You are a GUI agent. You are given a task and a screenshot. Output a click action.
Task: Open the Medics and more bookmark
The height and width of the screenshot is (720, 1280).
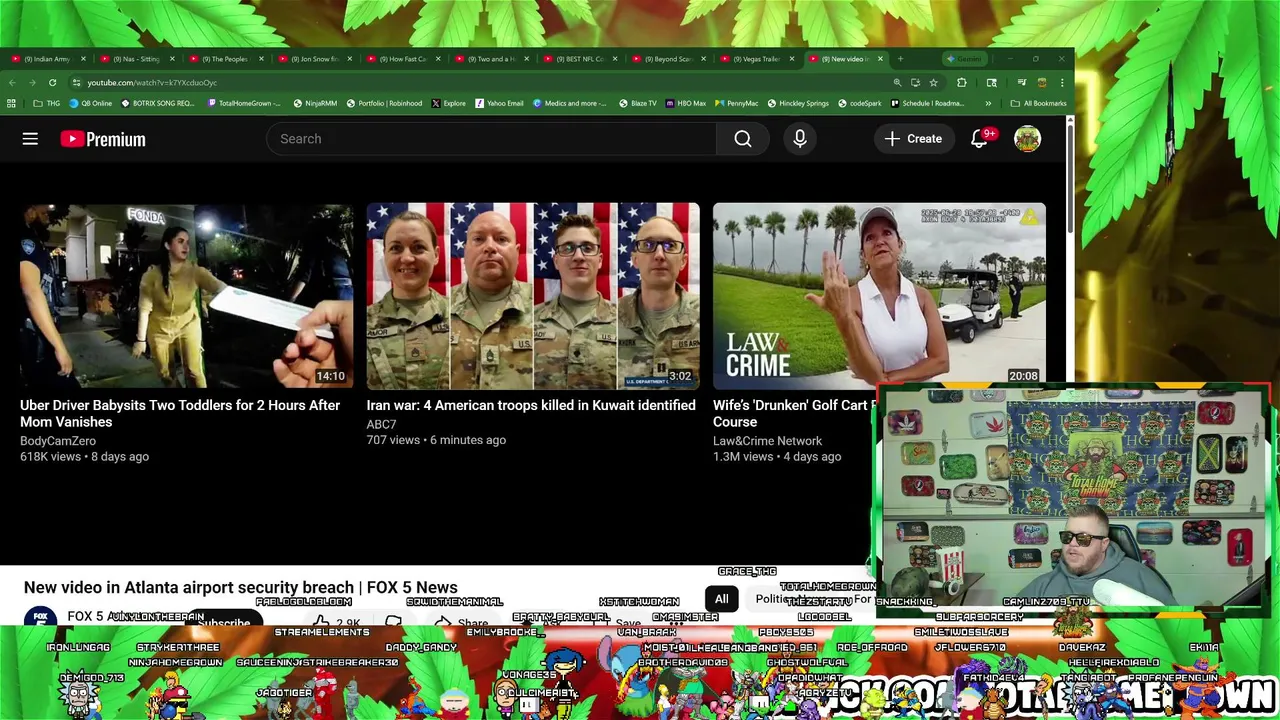pos(570,103)
